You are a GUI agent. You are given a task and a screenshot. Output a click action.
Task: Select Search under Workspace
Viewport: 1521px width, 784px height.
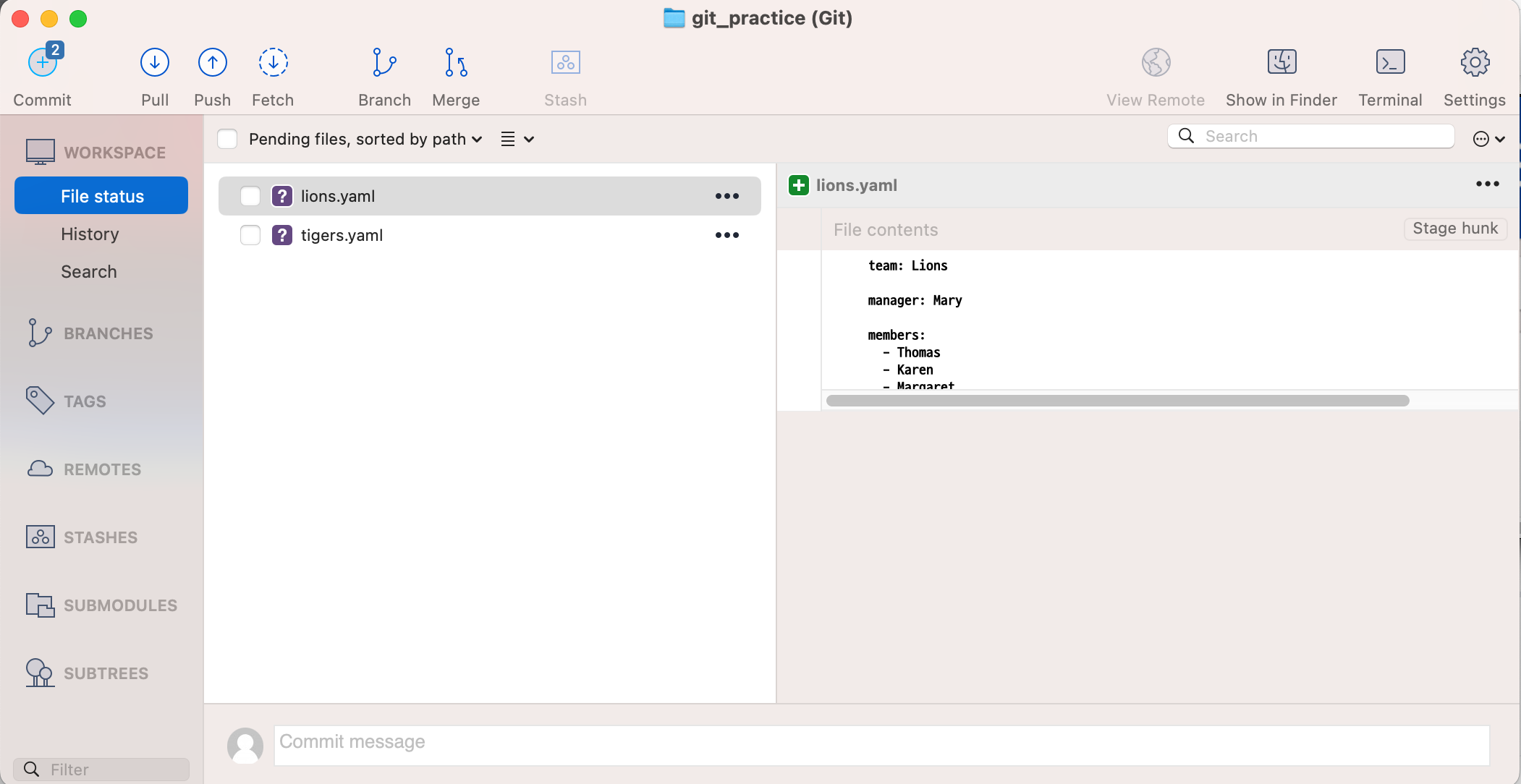[89, 272]
